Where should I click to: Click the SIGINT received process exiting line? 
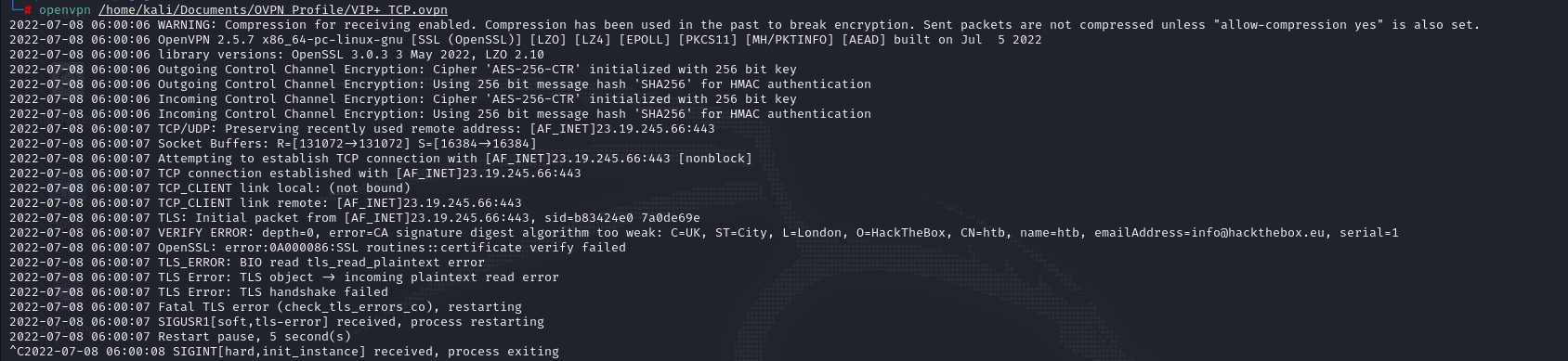(284, 352)
